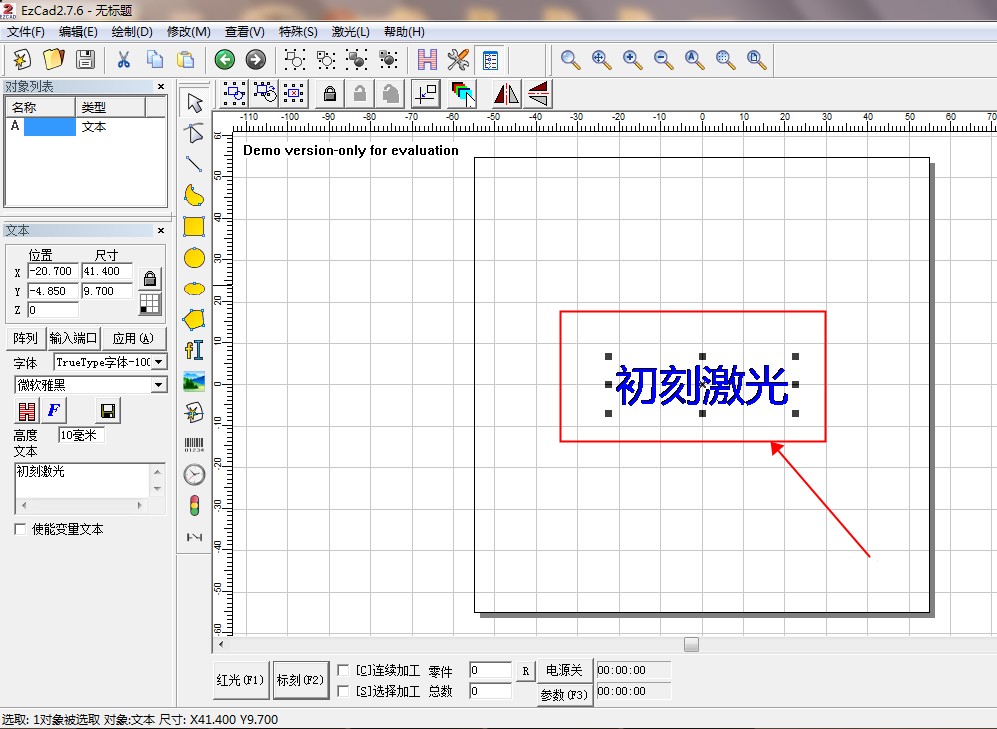997x729 pixels.
Task: Toggle the [C]连续加工 checkbox
Action: click(x=343, y=670)
